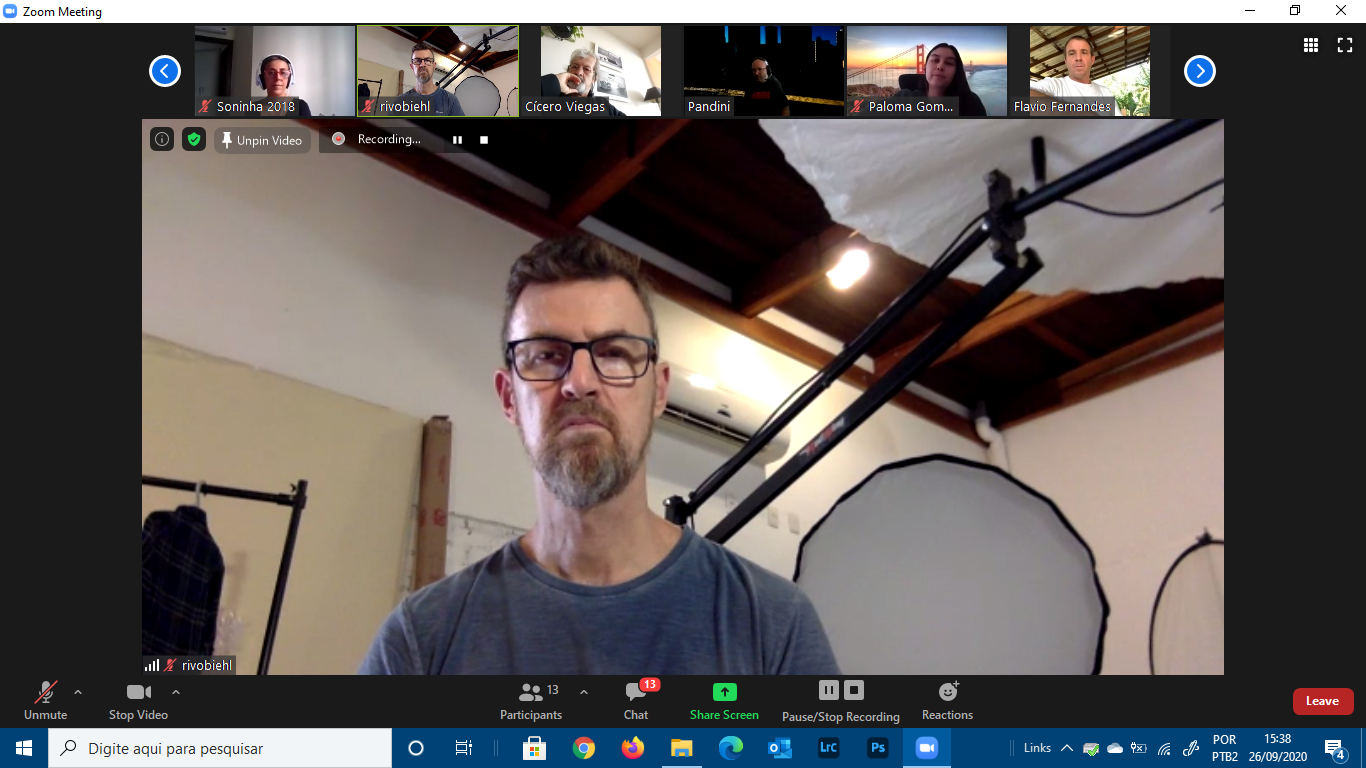This screenshot has height=768, width=1366.
Task: Unmute the microphone
Action: pyautogui.click(x=45, y=700)
